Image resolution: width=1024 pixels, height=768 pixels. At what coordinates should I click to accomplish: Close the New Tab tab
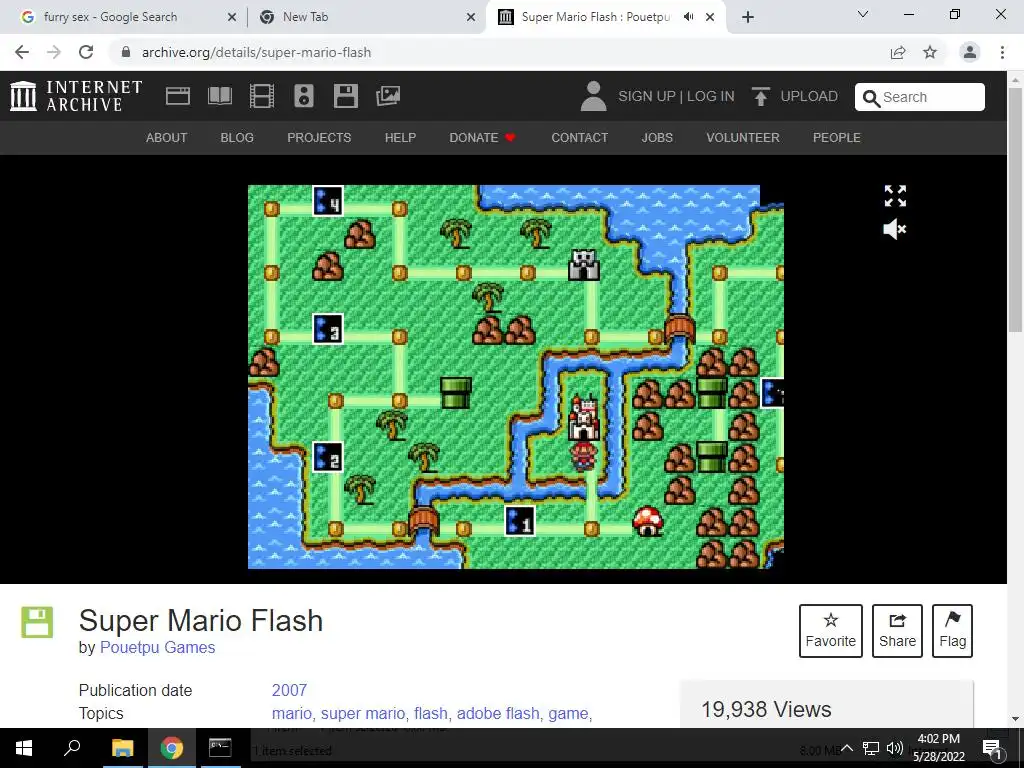471,17
